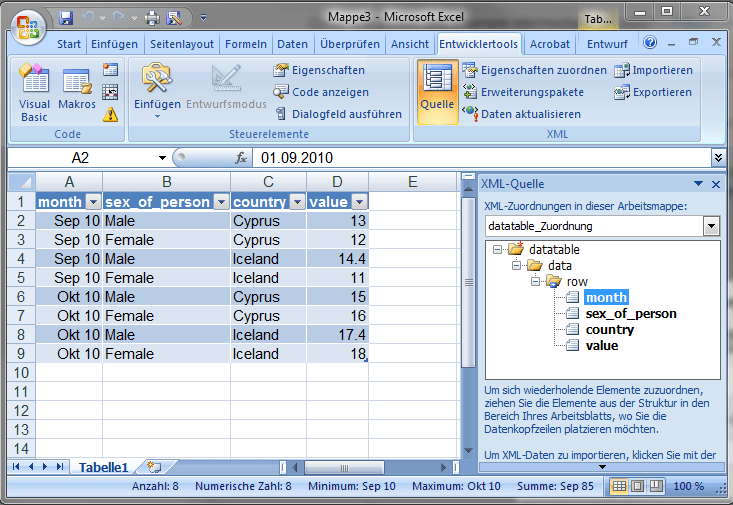733x505 pixels.
Task: Select cell with value 14.4
Action: [x=338, y=259]
